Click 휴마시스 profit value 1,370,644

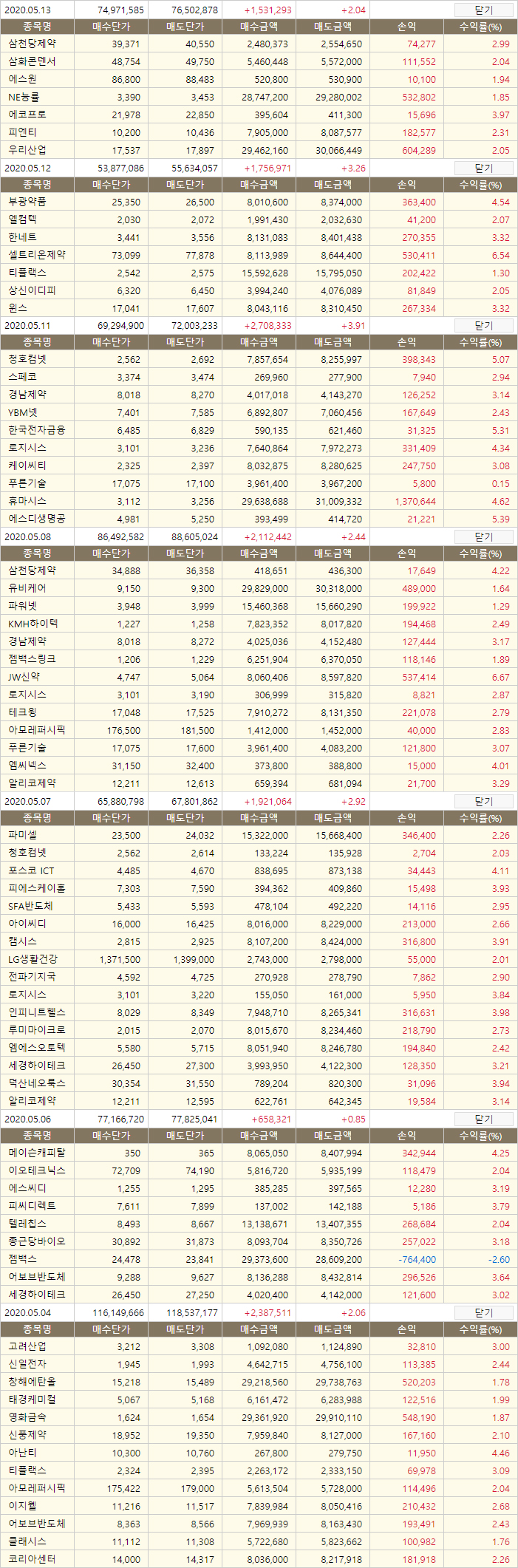point(415,501)
